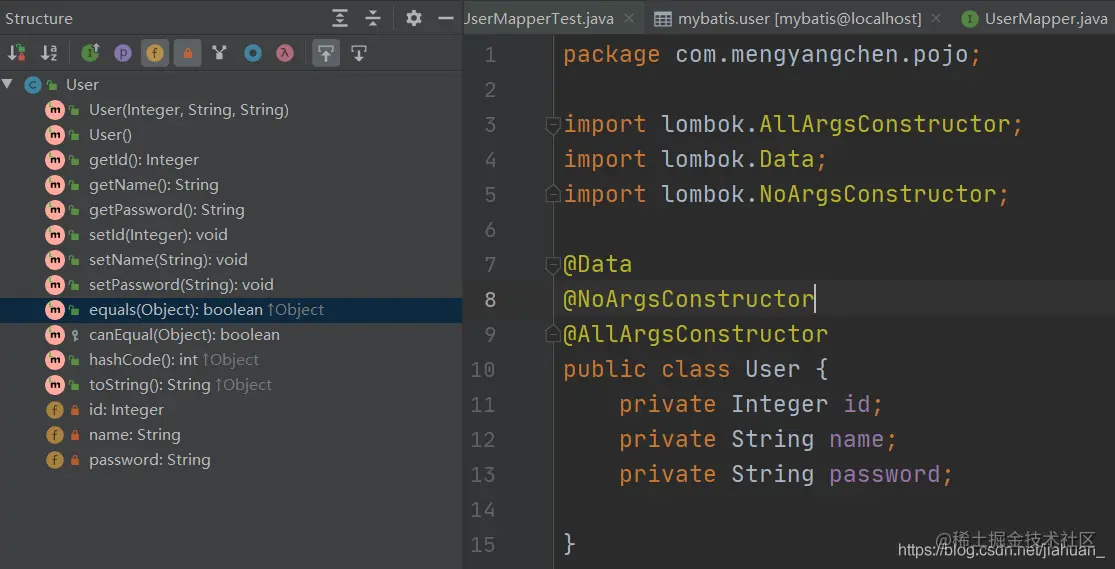Select equals(Object): boolean row
1115x569 pixels.
coord(231,309)
